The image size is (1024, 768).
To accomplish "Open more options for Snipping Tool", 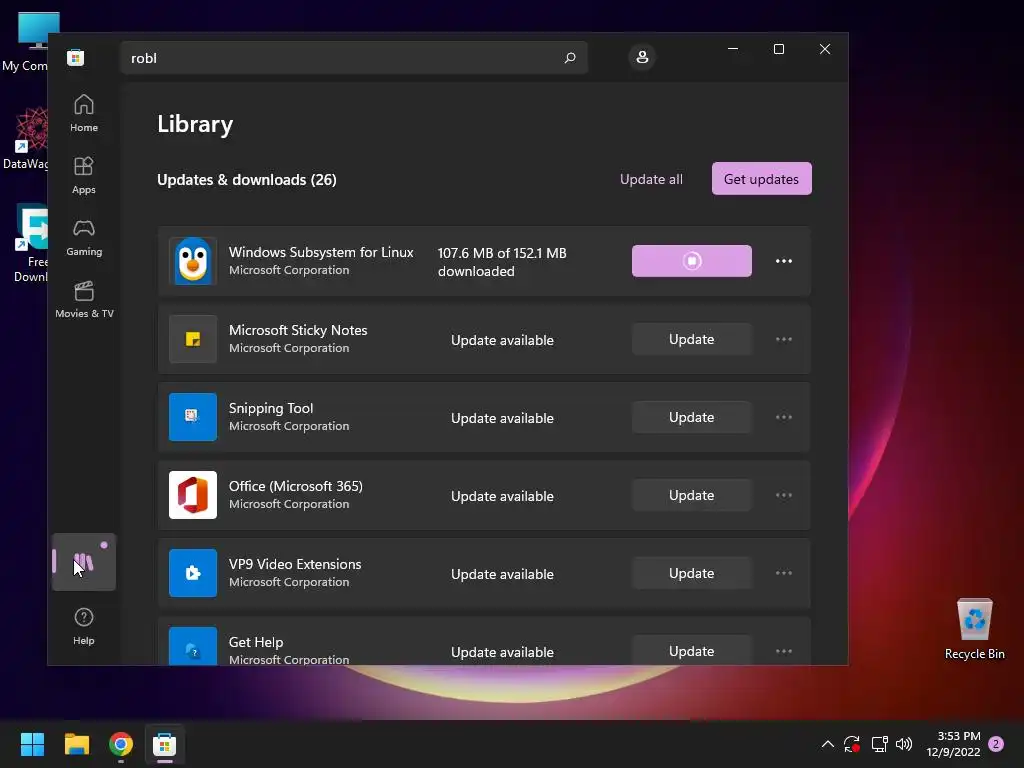I will [x=784, y=417].
